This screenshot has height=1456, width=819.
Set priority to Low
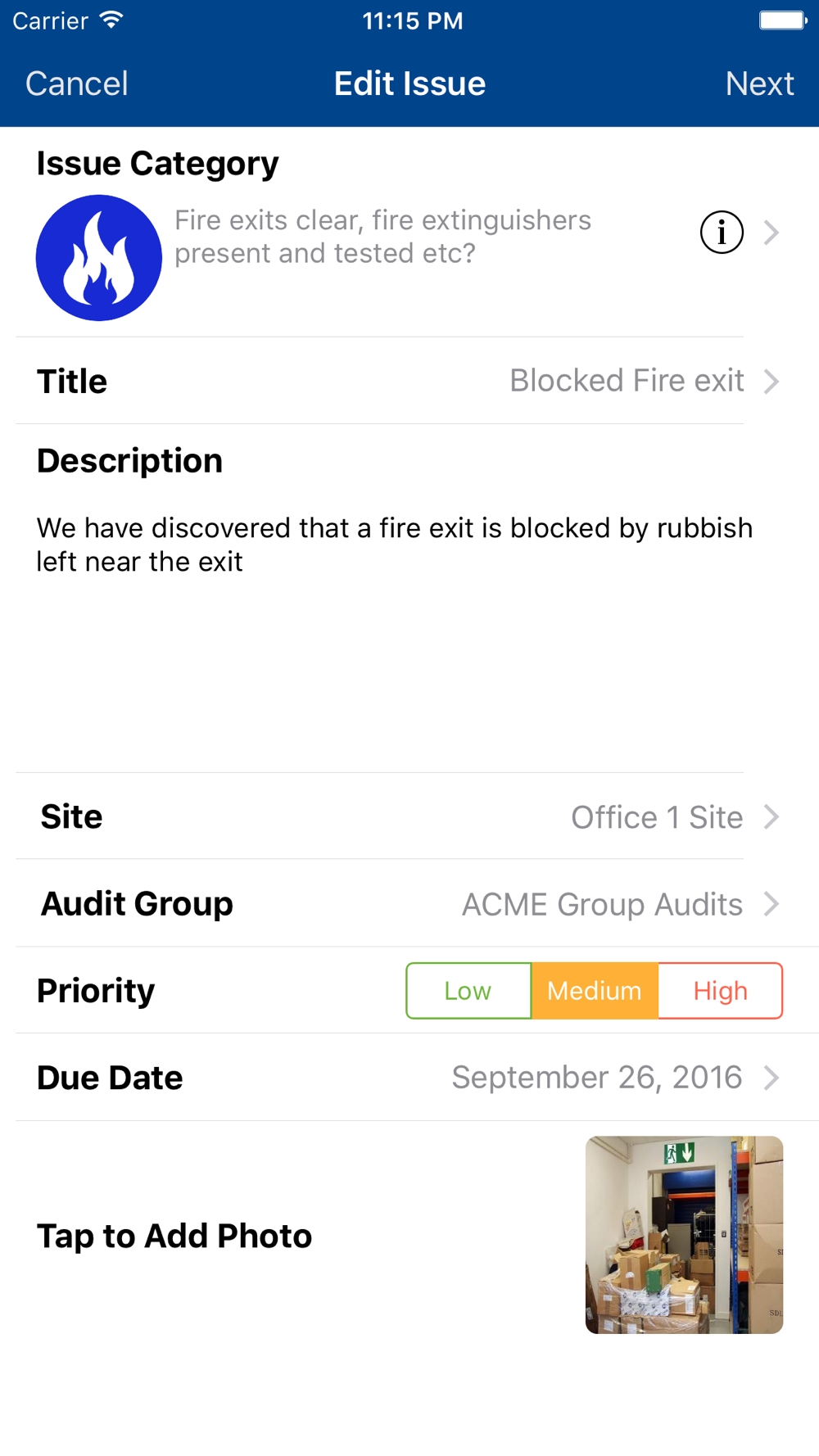tap(468, 991)
